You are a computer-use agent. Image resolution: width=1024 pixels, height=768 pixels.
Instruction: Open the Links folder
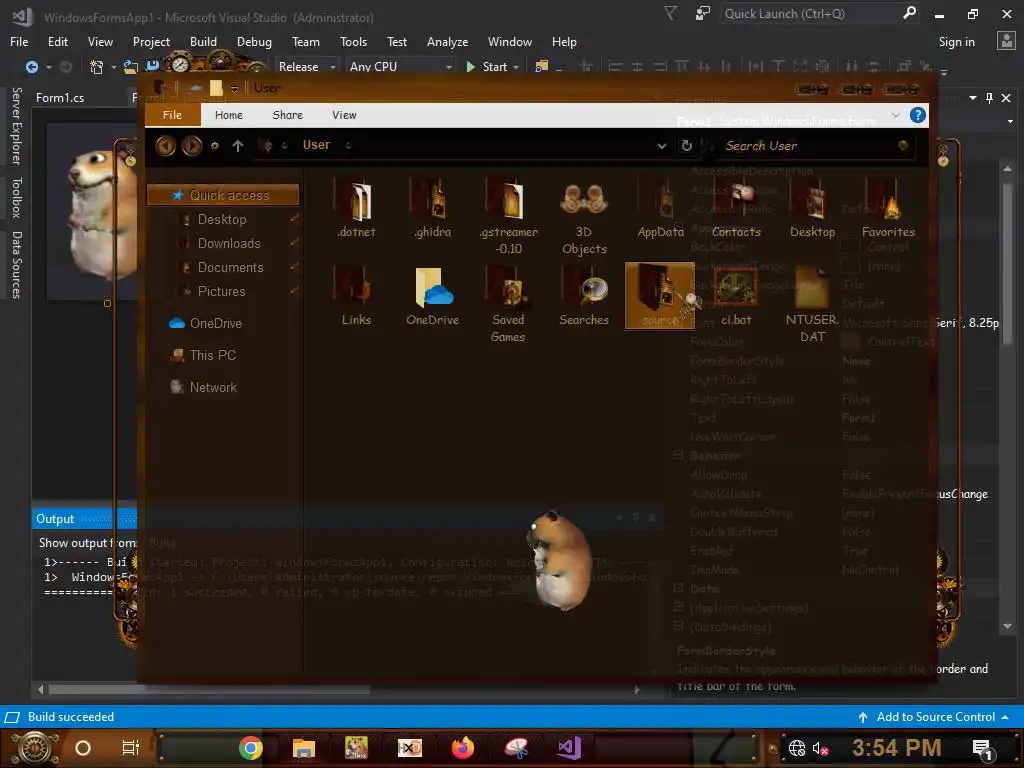point(356,295)
